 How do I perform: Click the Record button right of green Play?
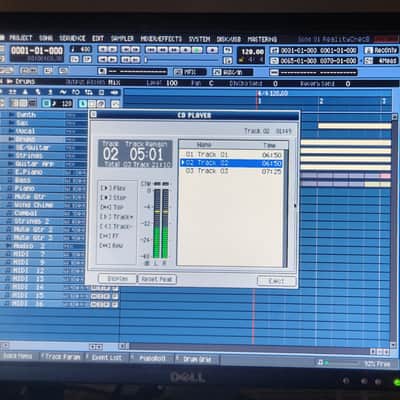point(212,50)
